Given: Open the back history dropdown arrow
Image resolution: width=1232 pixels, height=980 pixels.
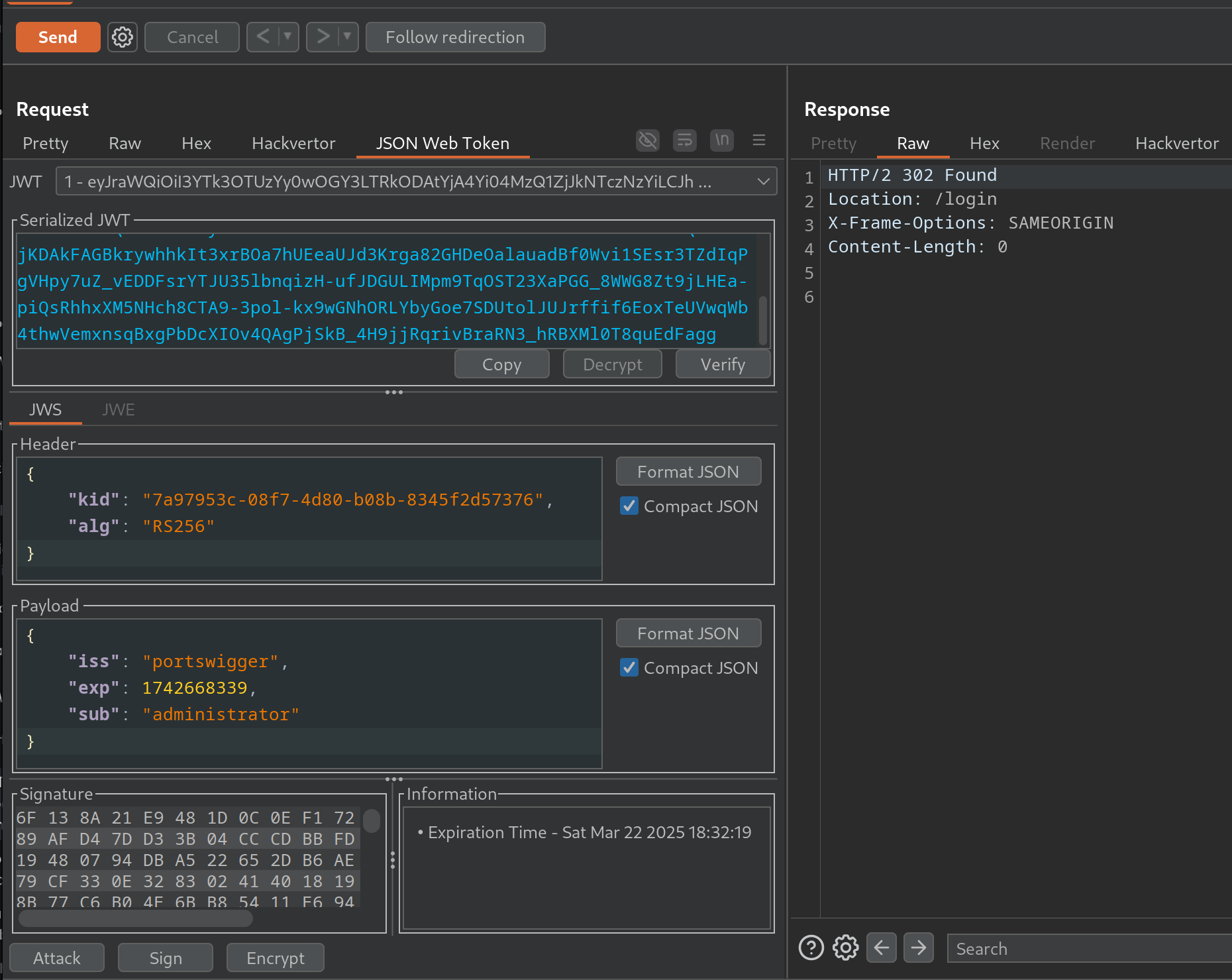Looking at the screenshot, I should pos(287,37).
